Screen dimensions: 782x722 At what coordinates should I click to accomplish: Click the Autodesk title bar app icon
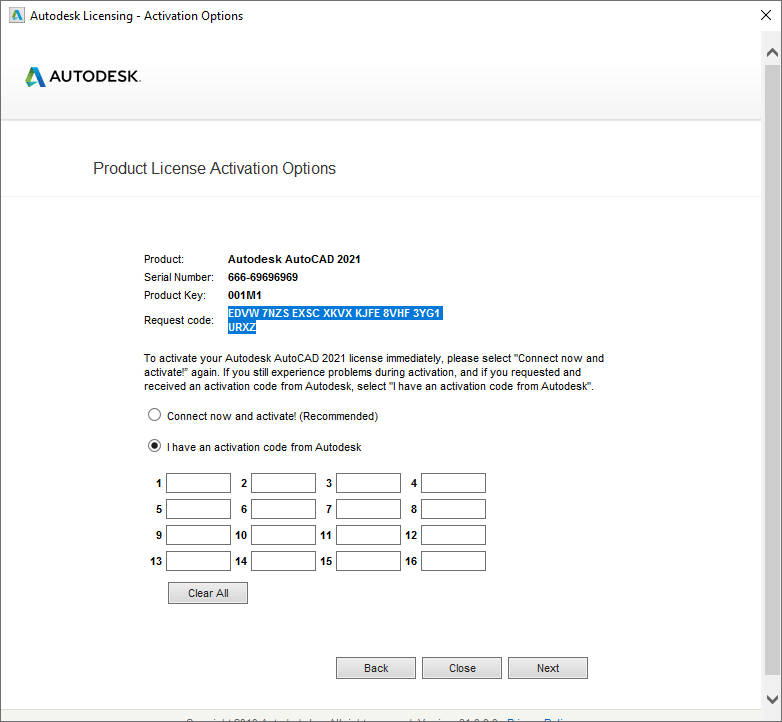pyautogui.click(x=17, y=15)
